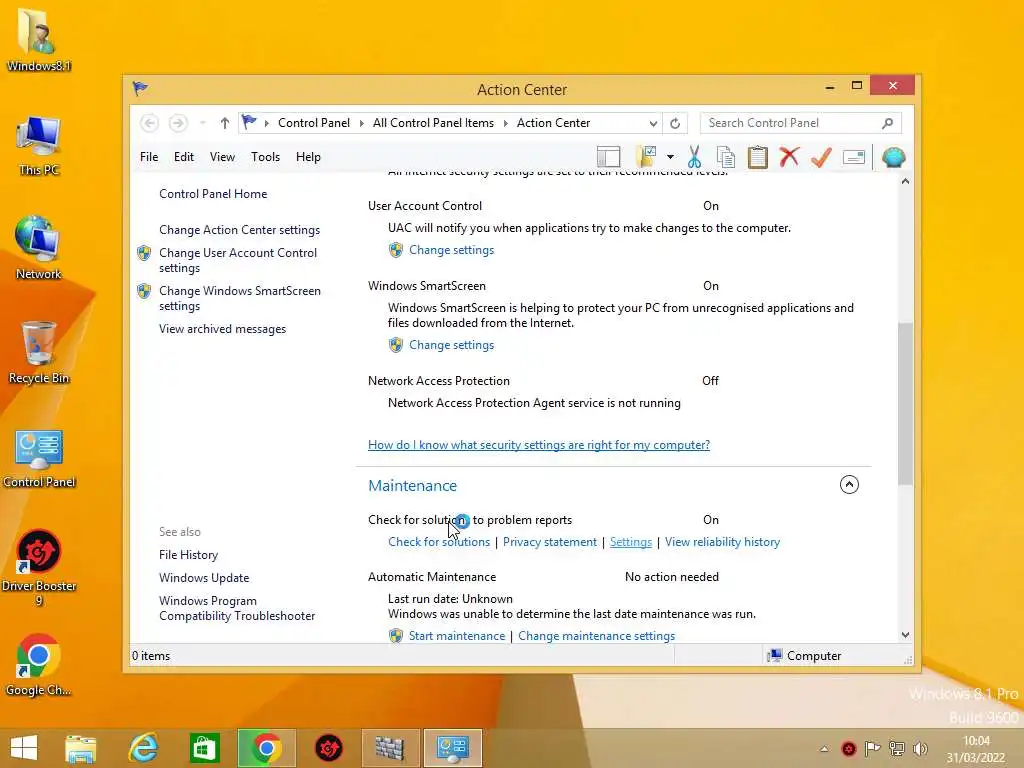The image size is (1024, 768).
Task: Open View archived messages
Action: click(x=222, y=329)
